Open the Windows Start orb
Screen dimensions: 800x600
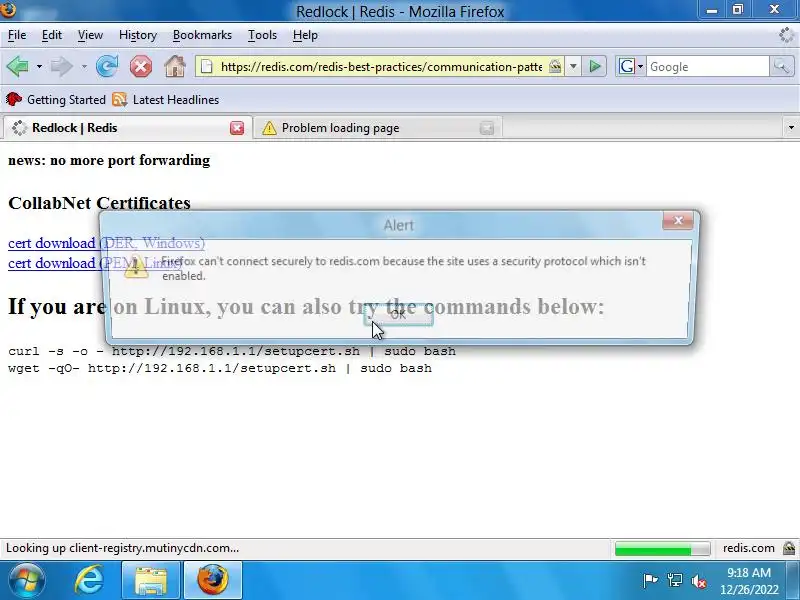26,580
